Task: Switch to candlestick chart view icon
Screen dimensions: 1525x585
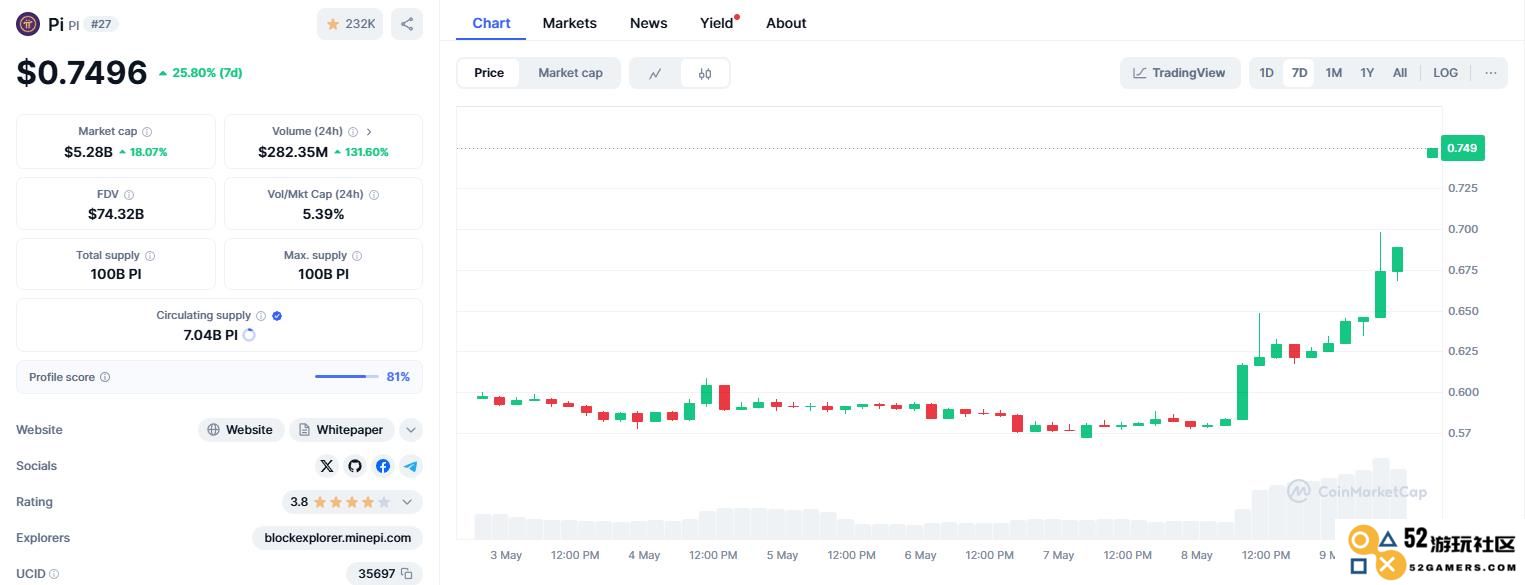Action: point(705,73)
